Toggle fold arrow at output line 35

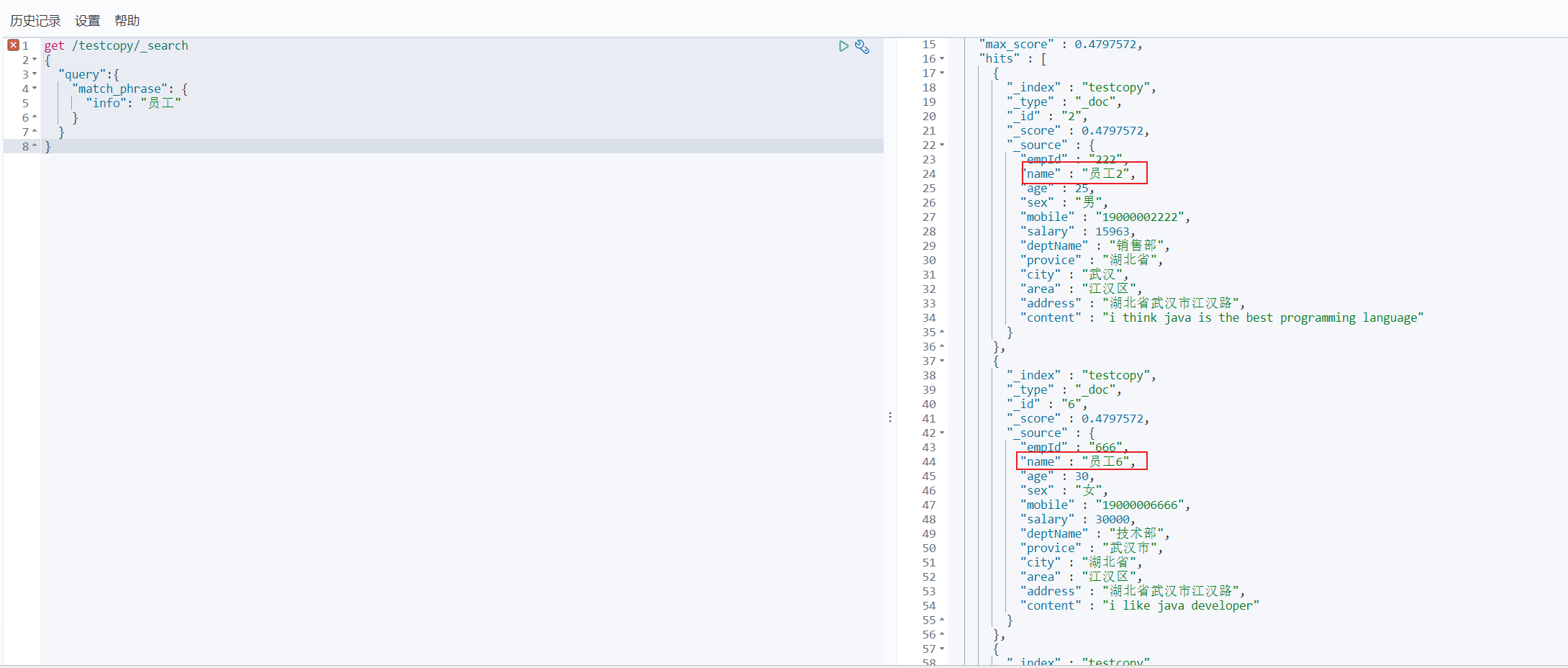[x=942, y=333]
